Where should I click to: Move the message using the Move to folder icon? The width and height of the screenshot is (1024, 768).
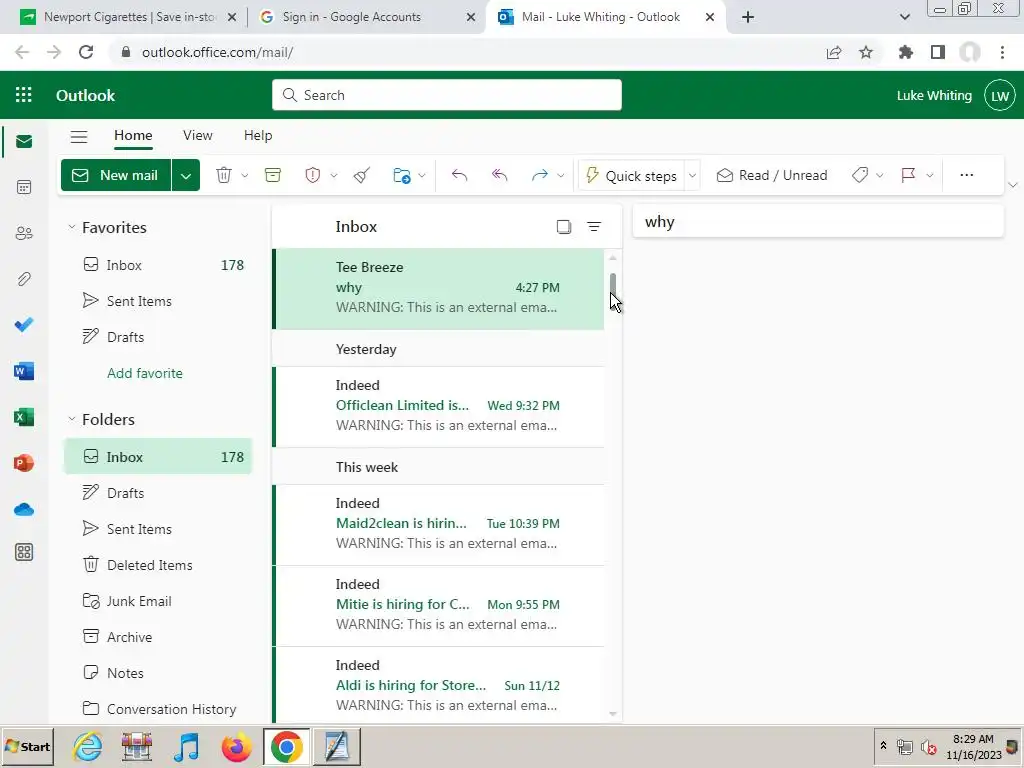point(402,175)
